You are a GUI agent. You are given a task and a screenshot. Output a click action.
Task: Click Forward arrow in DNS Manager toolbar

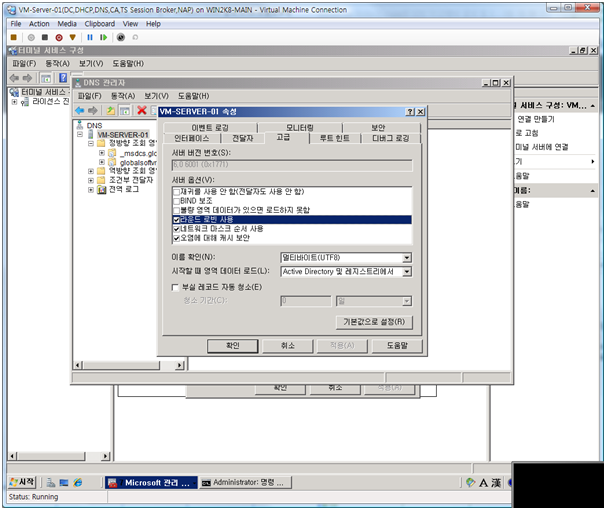pyautogui.click(x=93, y=110)
